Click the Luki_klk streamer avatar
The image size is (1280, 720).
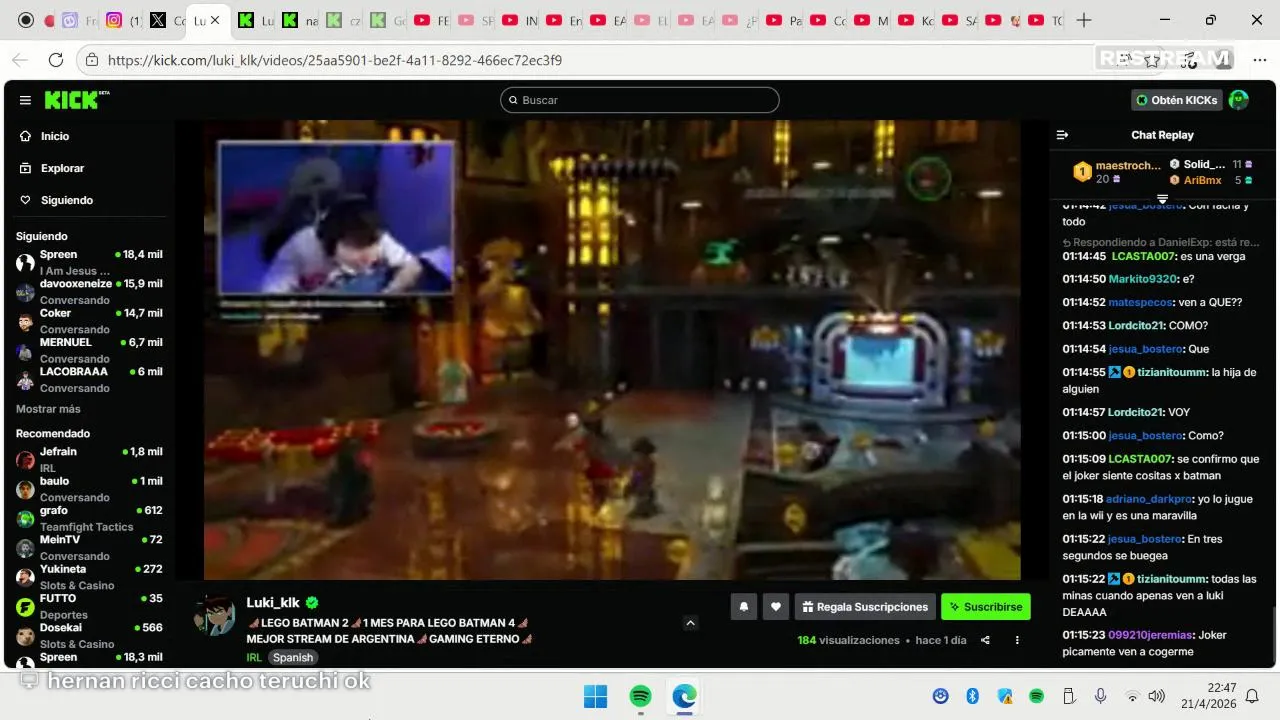click(214, 615)
